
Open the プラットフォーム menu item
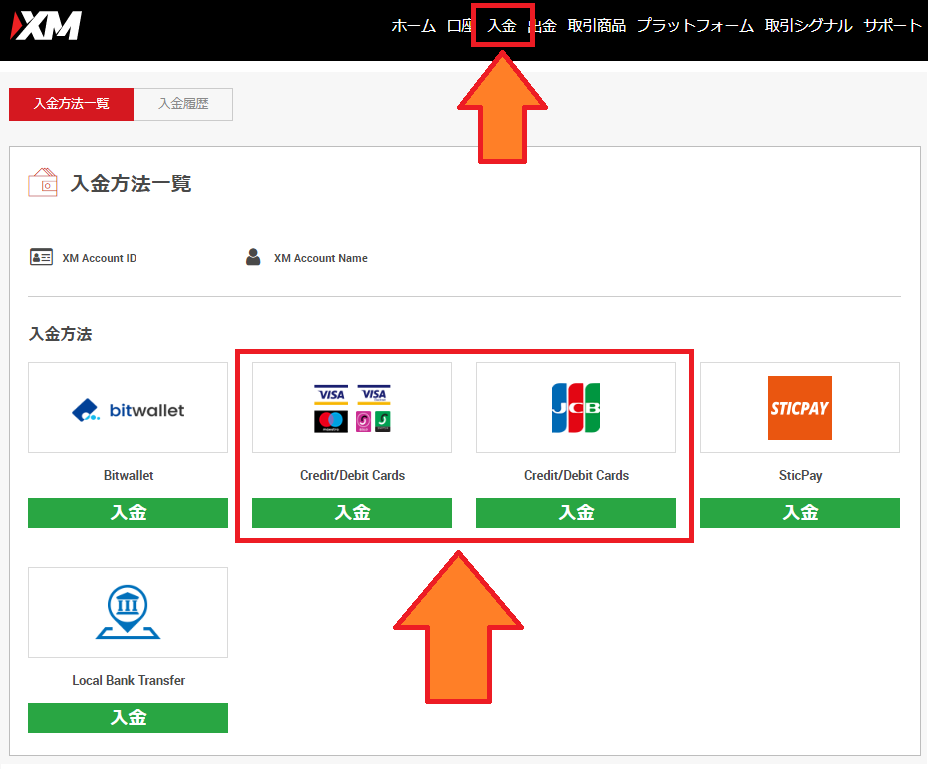click(695, 26)
